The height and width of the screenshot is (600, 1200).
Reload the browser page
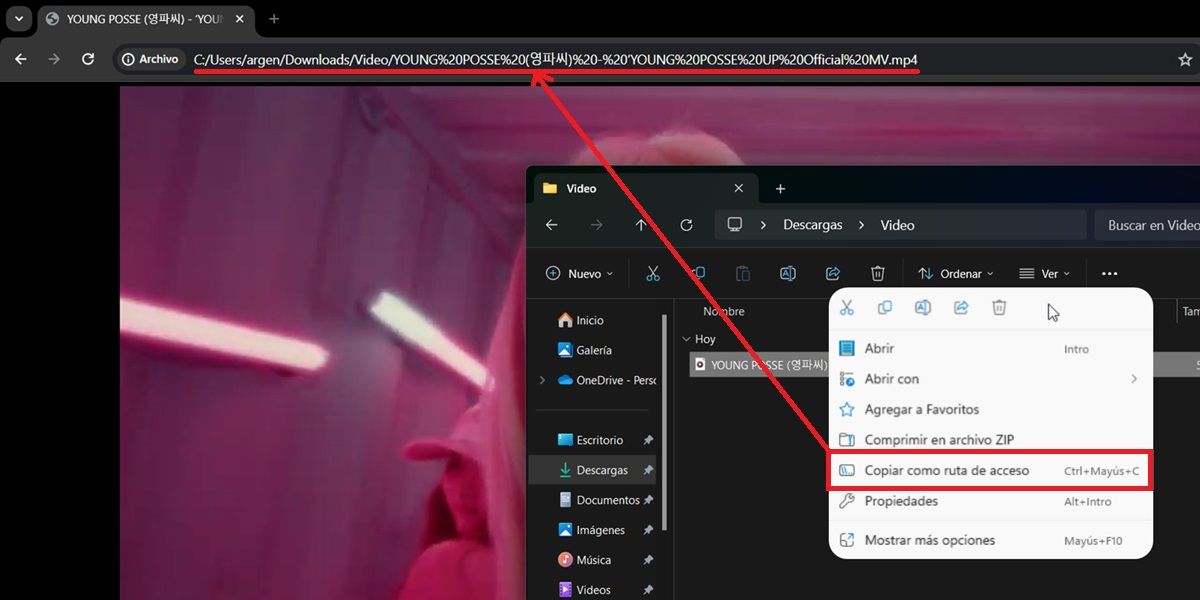tap(88, 59)
